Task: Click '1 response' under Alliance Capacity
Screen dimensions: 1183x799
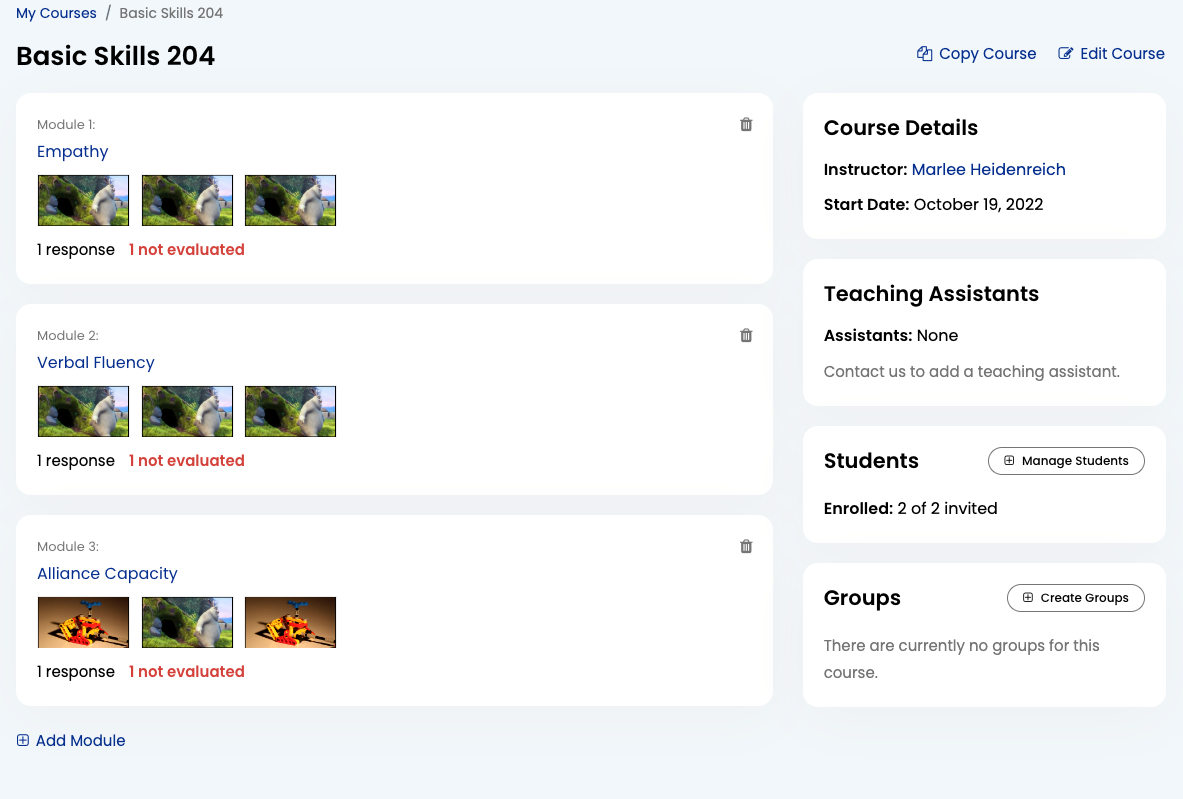Action: click(x=75, y=671)
